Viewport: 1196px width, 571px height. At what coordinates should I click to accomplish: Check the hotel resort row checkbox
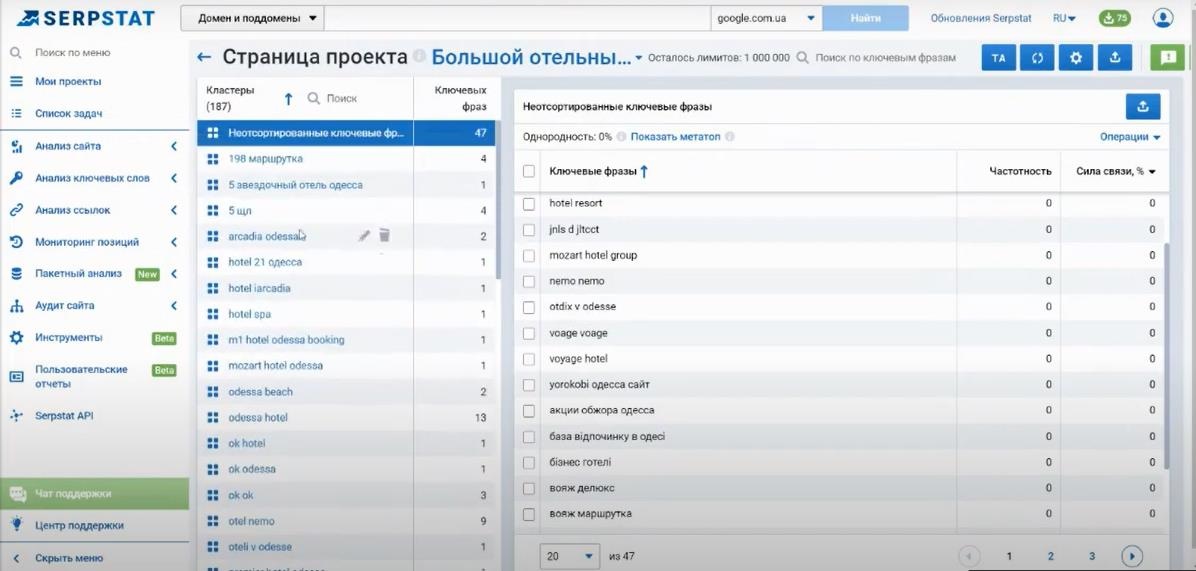(x=529, y=204)
